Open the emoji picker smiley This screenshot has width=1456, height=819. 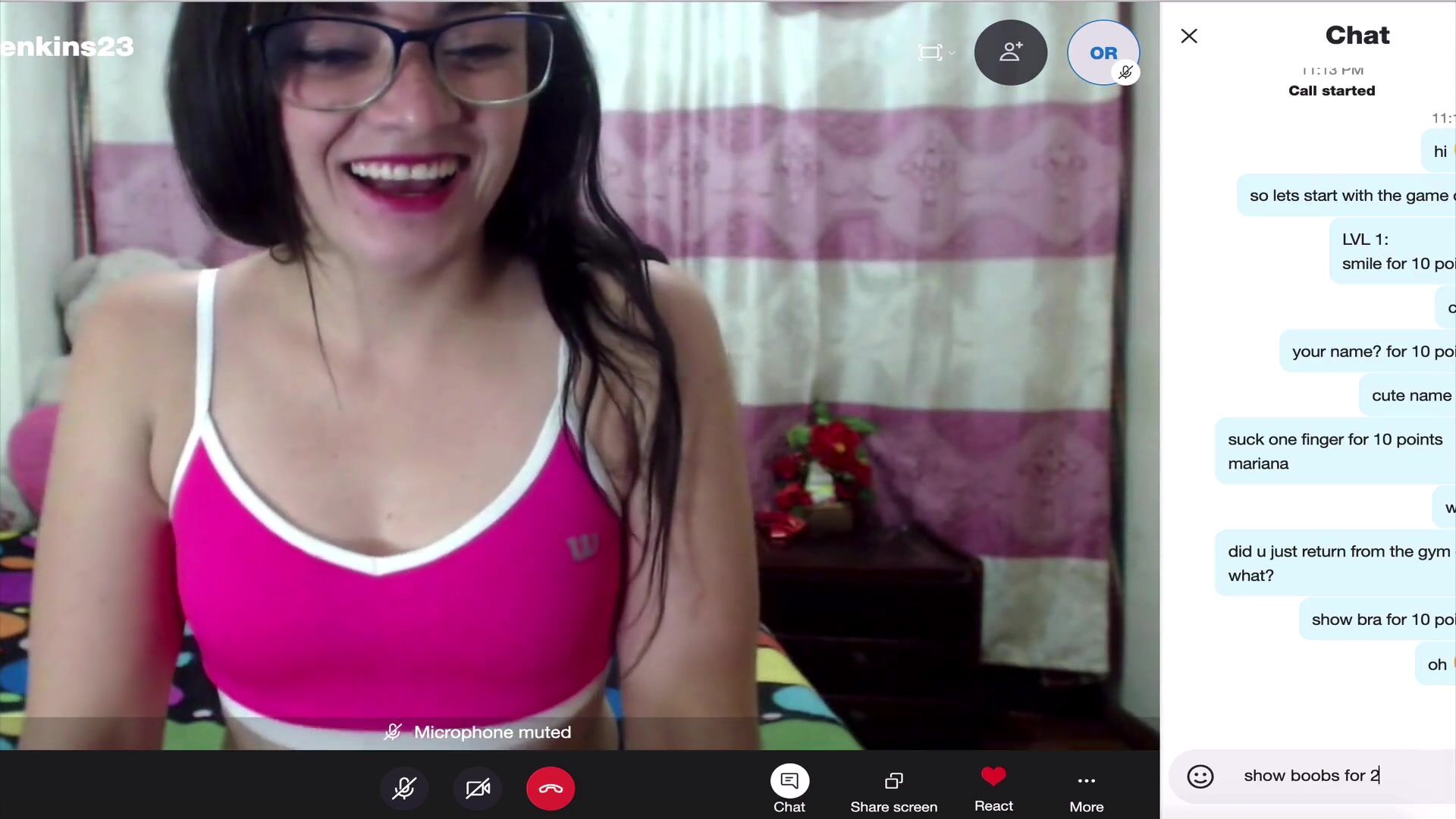(1200, 776)
